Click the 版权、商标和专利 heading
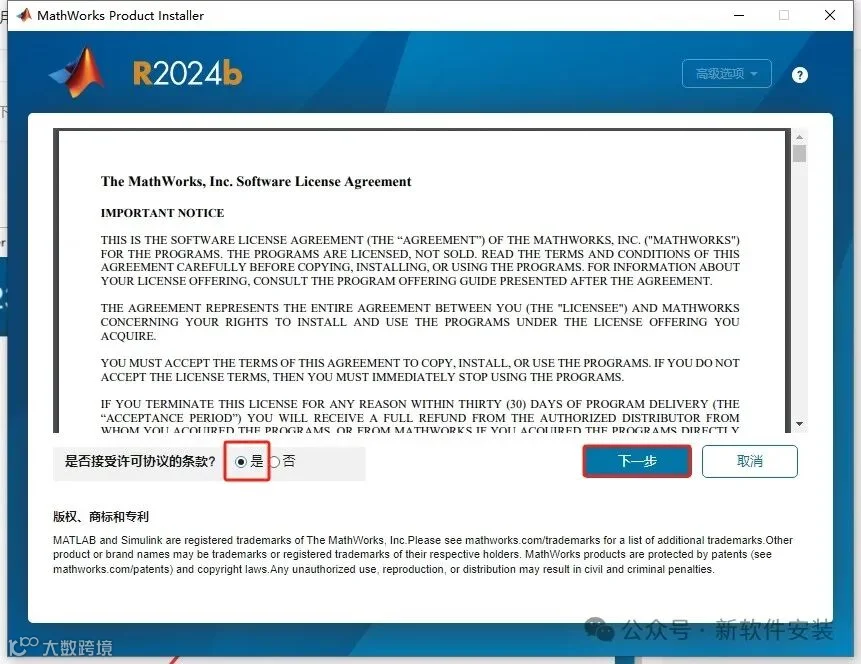Image resolution: width=861 pixels, height=664 pixels. [101, 516]
